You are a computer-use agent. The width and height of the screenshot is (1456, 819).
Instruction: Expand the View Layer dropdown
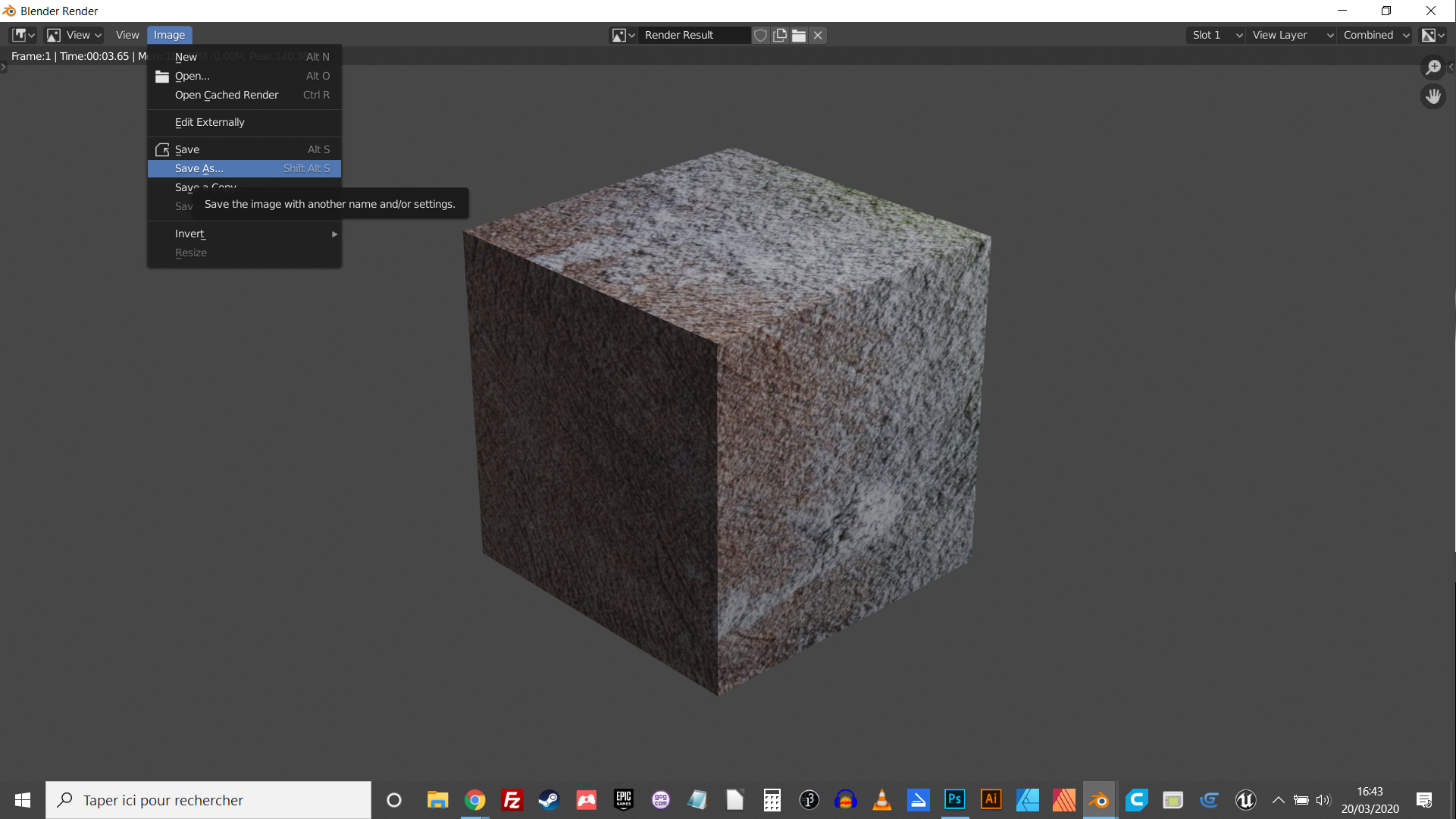pyautogui.click(x=1291, y=35)
